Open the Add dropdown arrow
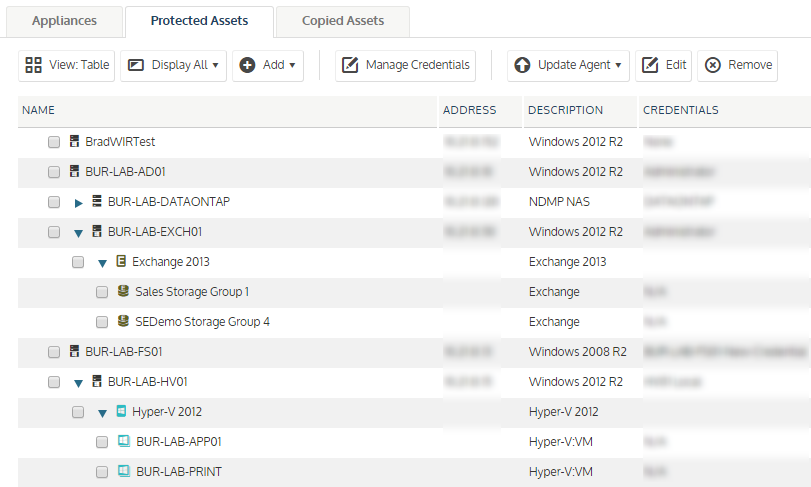Image resolution: width=811 pixels, height=487 pixels. click(292, 66)
